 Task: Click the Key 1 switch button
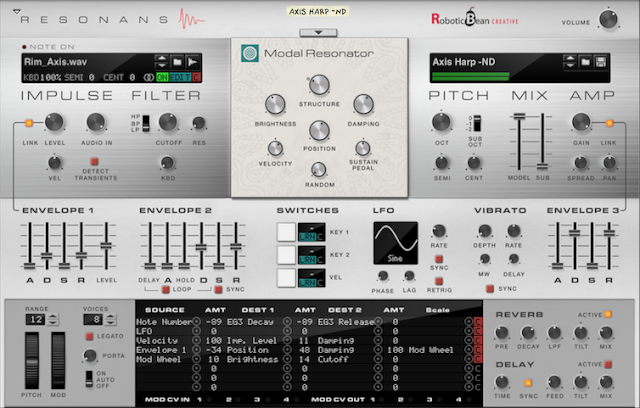pos(286,232)
